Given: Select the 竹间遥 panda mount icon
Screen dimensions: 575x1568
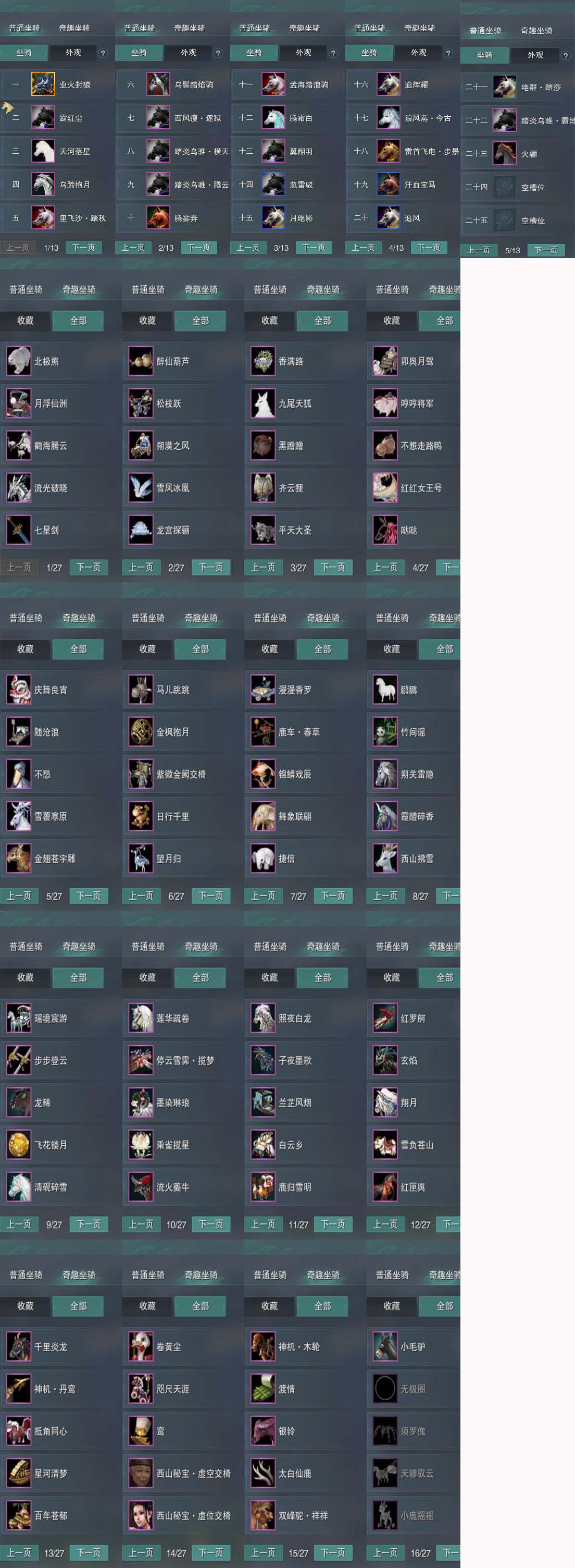Looking at the screenshot, I should click(385, 732).
